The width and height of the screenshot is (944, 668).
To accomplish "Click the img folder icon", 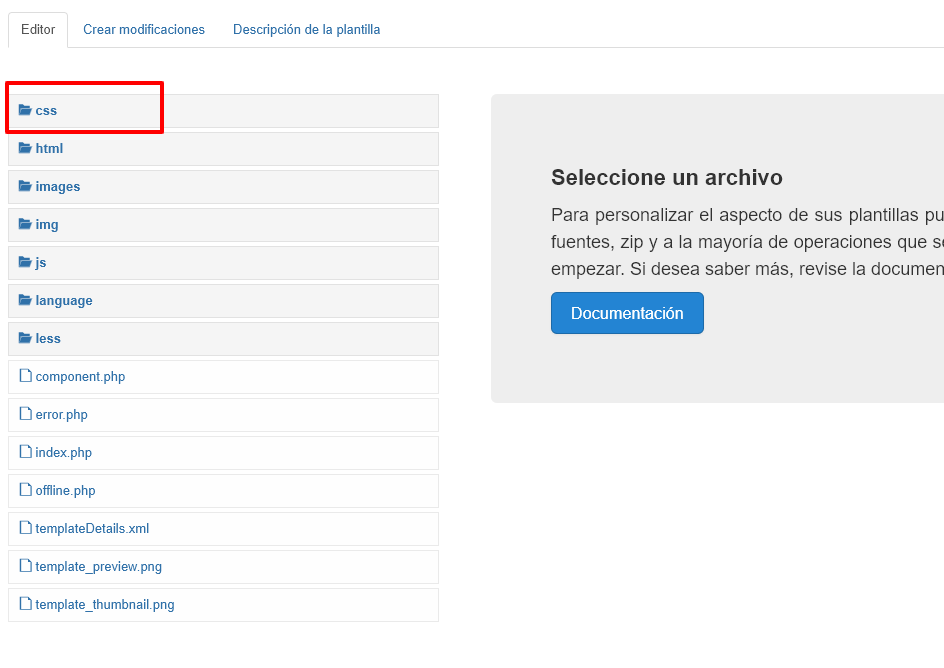I will (x=25, y=224).
